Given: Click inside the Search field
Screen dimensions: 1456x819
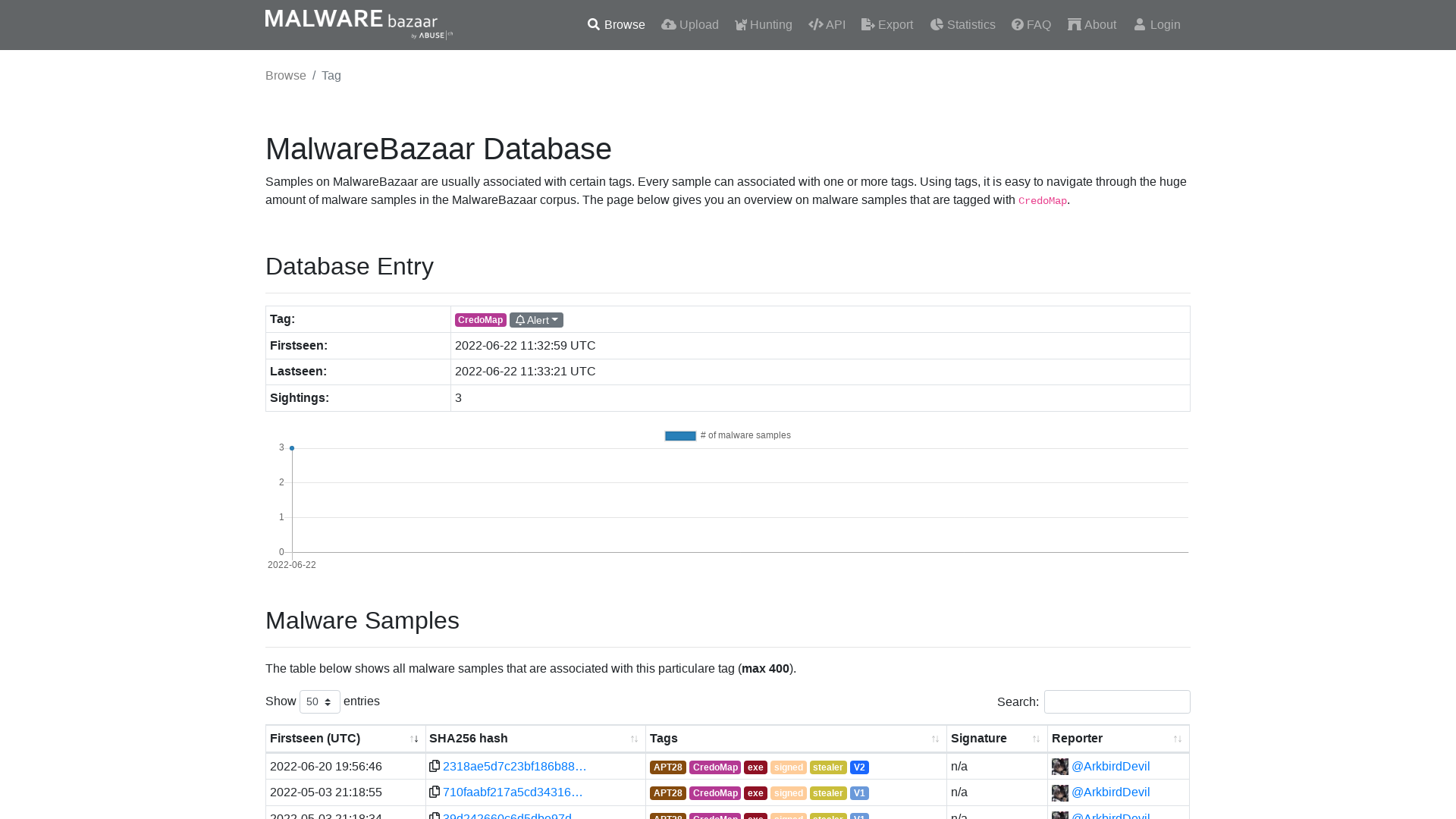Looking at the screenshot, I should pos(1116,701).
